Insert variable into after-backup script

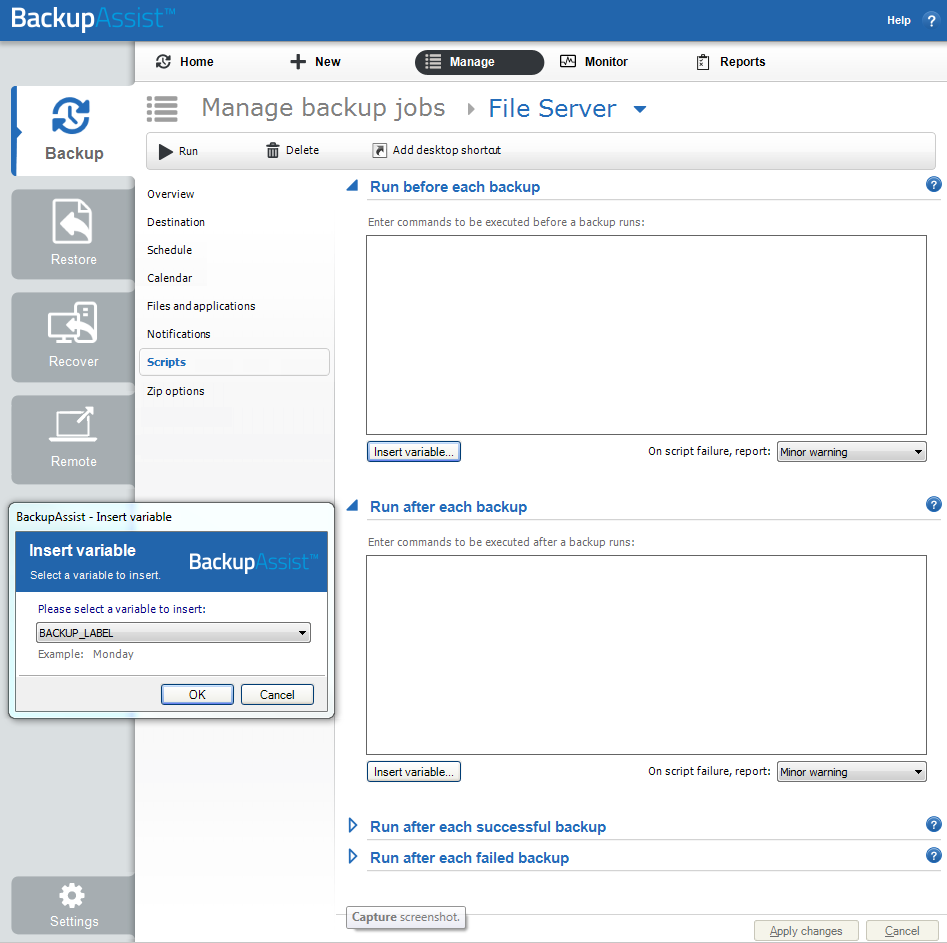[x=414, y=772]
